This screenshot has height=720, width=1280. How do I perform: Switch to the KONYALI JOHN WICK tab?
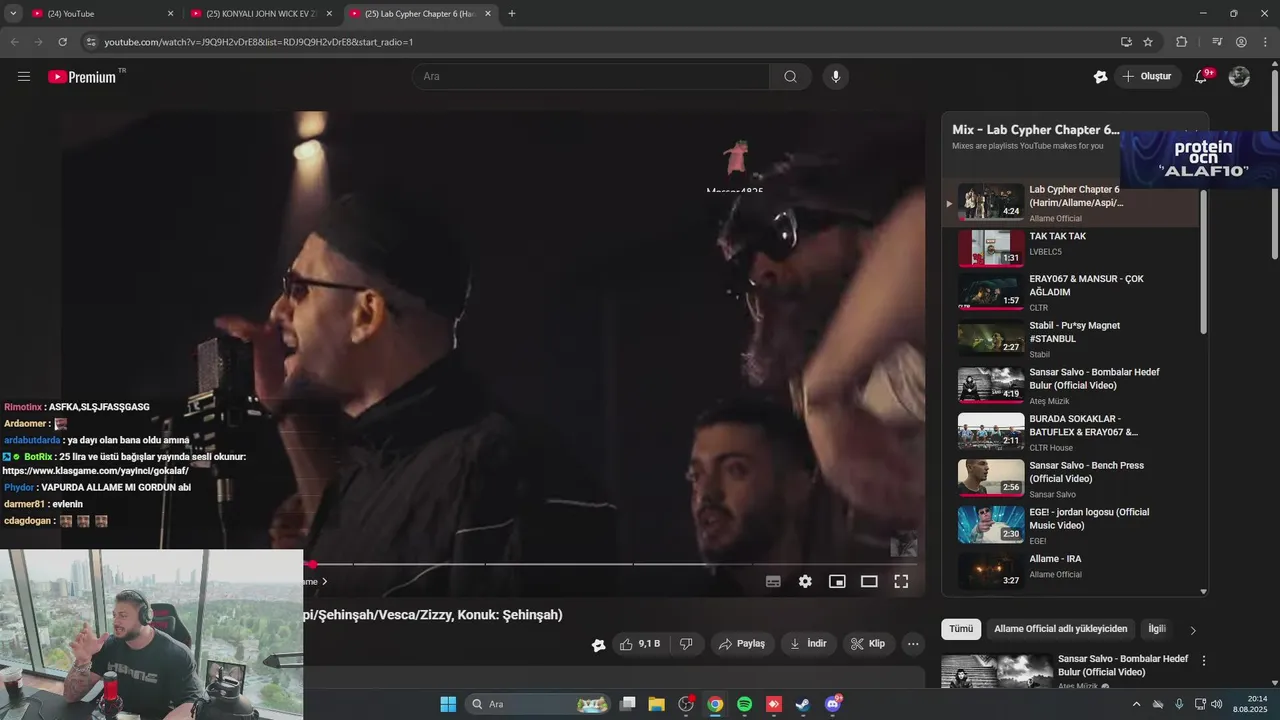tap(262, 14)
